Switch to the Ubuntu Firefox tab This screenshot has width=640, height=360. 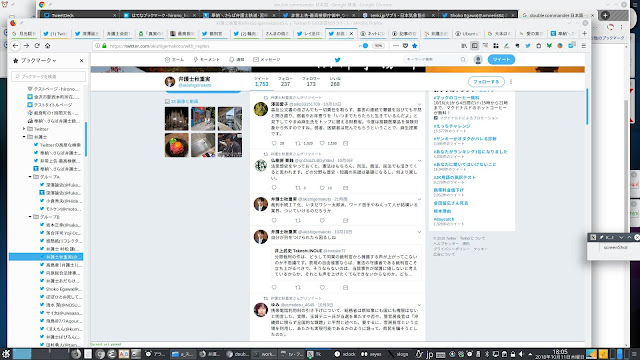click(469, 33)
